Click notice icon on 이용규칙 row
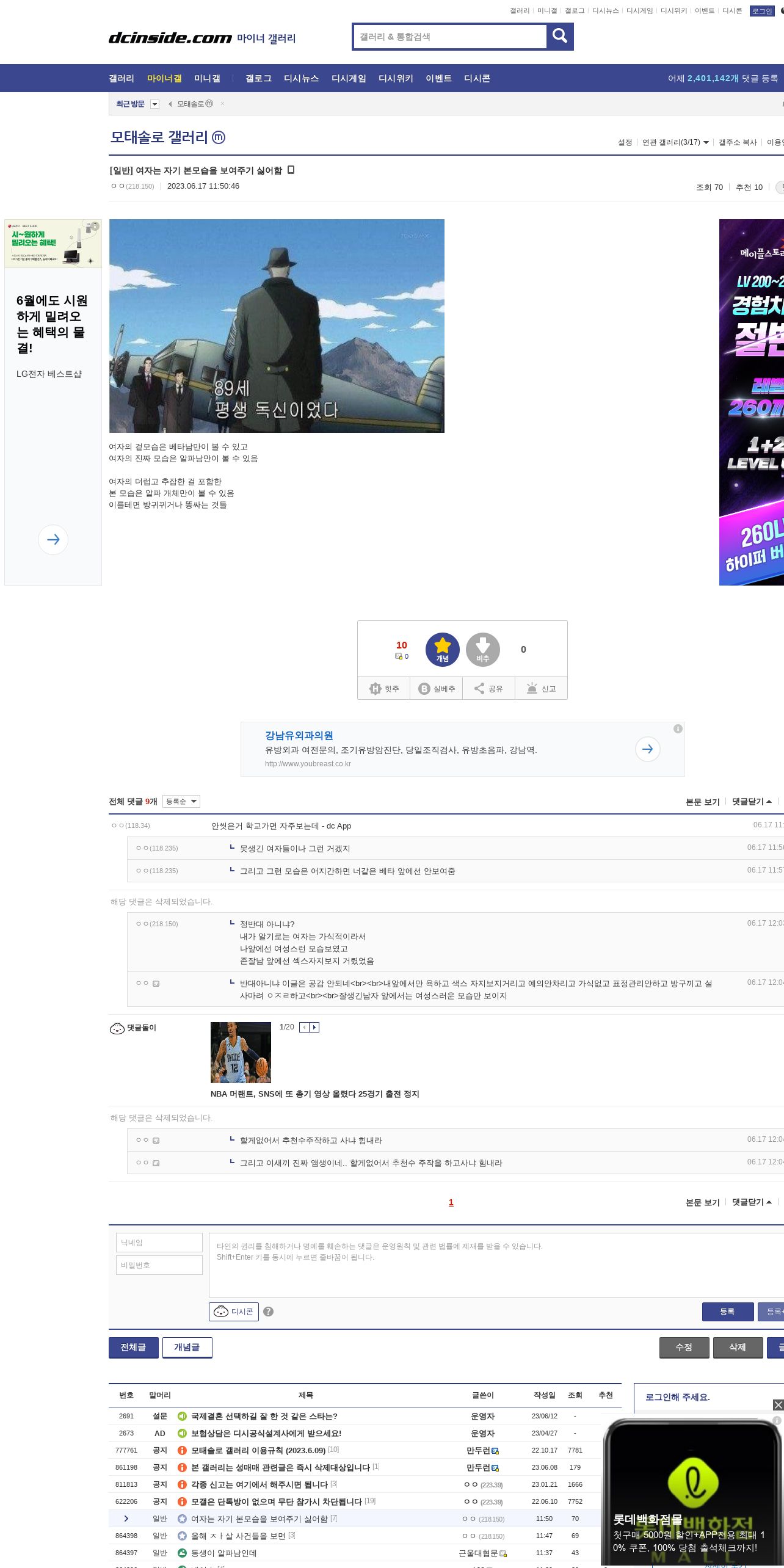 pos(182,1450)
